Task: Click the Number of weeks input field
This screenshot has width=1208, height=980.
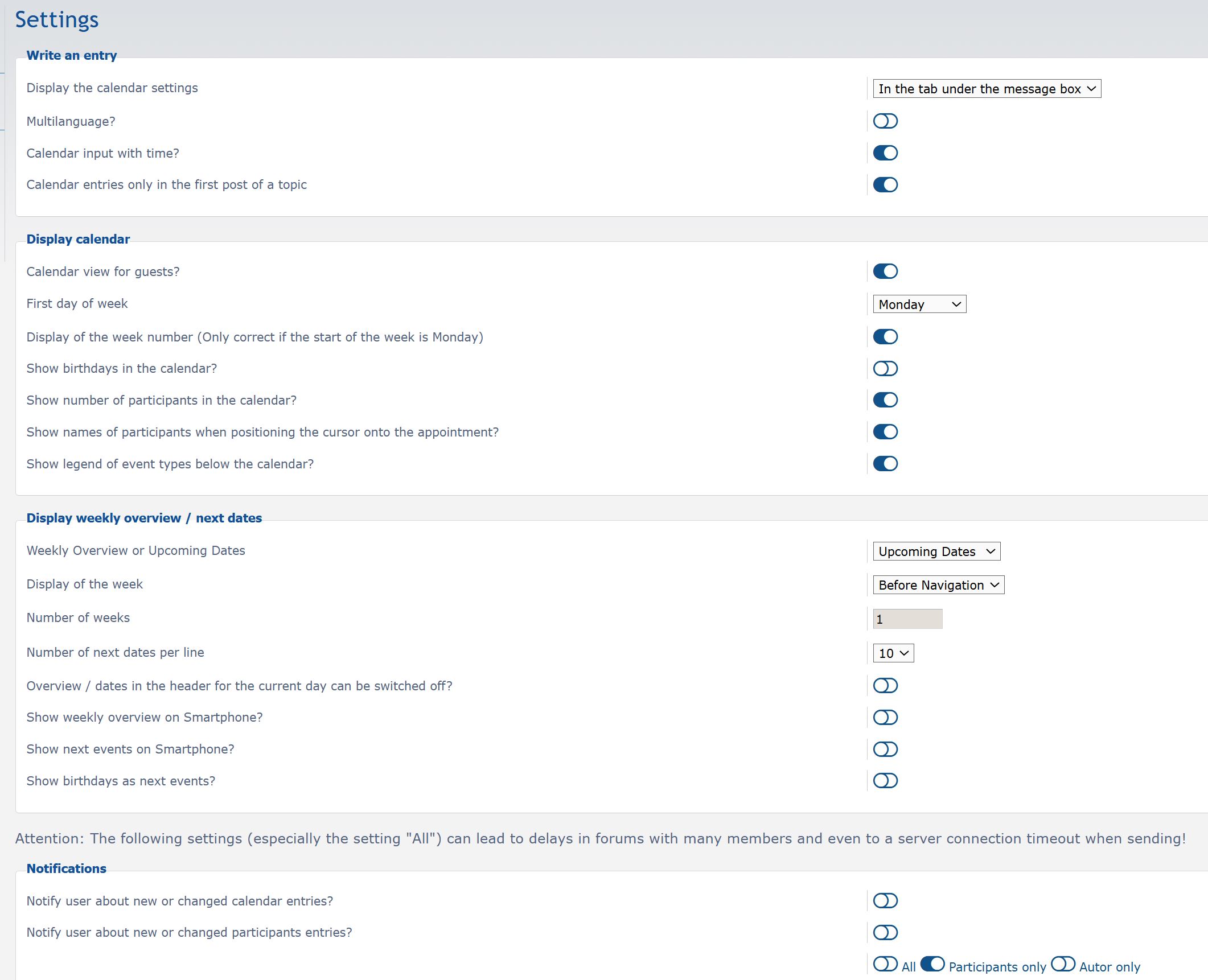Action: pyautogui.click(x=907, y=619)
